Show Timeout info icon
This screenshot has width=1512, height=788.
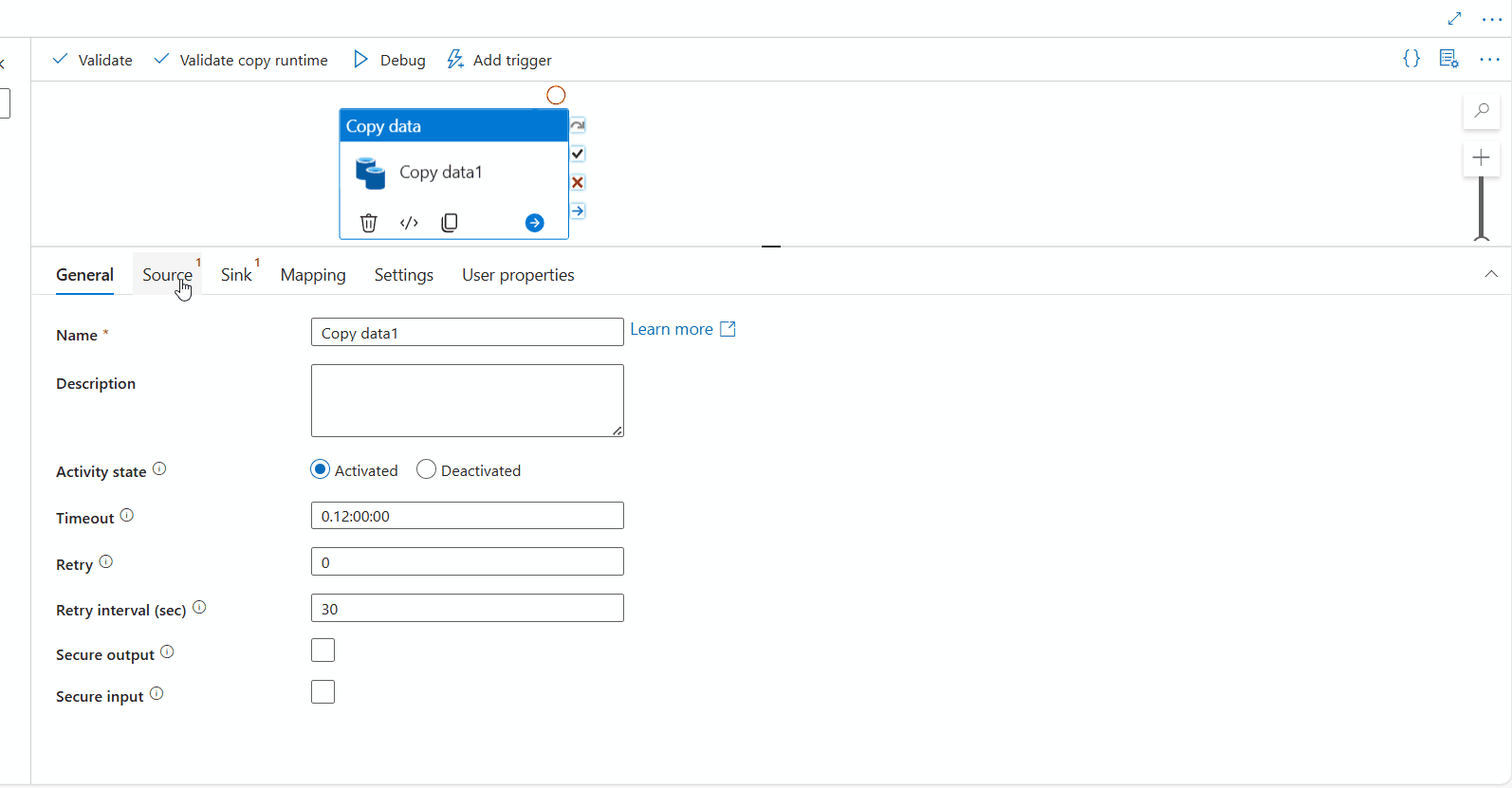pyautogui.click(x=127, y=515)
